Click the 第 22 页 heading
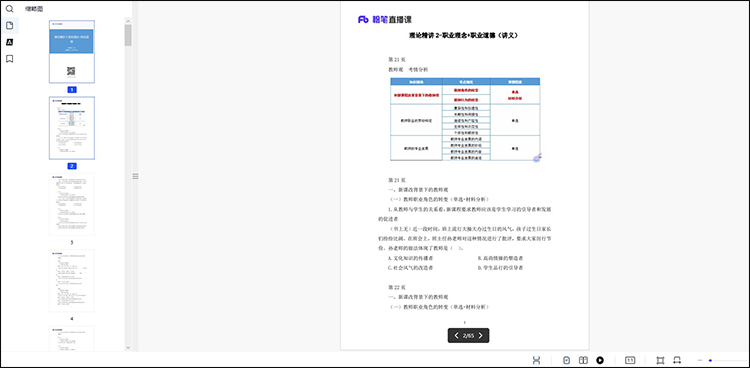Image resolution: width=750 pixels, height=368 pixels. [x=397, y=288]
